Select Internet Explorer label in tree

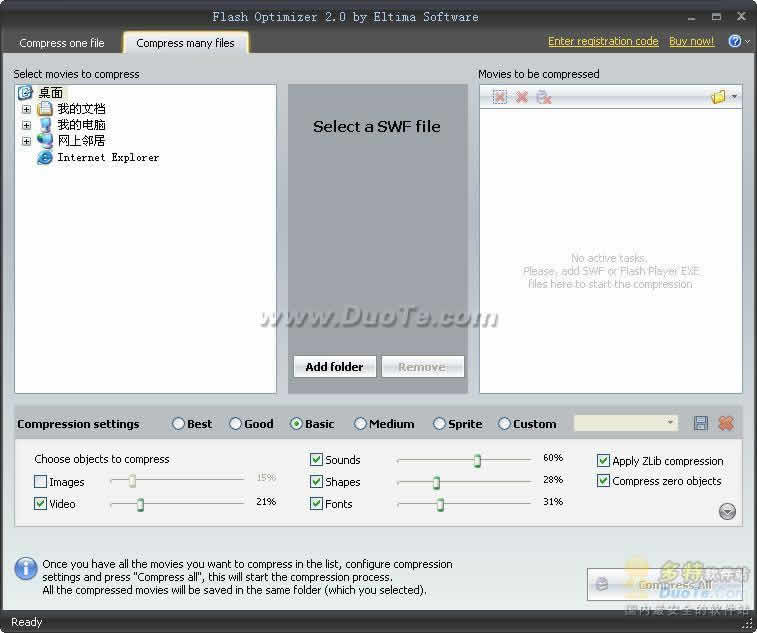[x=108, y=157]
